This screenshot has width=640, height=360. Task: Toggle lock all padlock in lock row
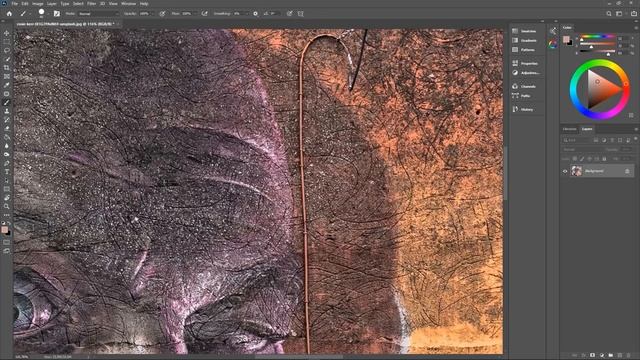point(604,158)
